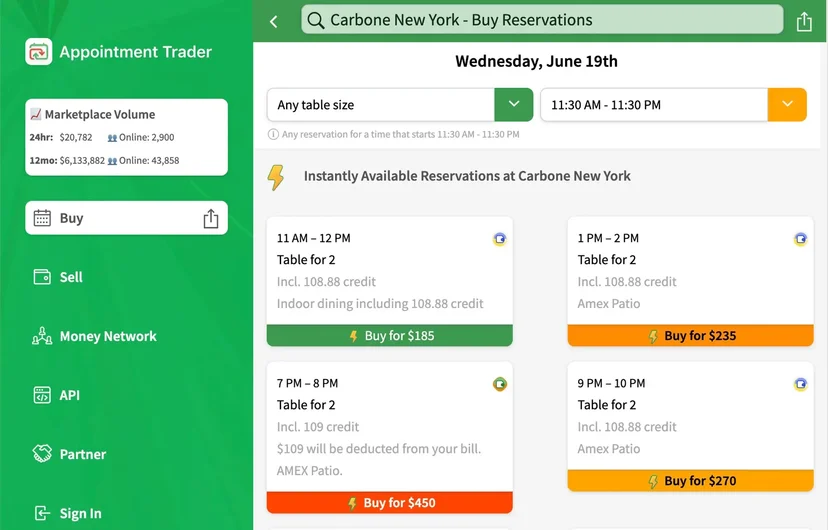Click seller badge icon on 1 PM card
The width and height of the screenshot is (828, 530).
point(801,239)
